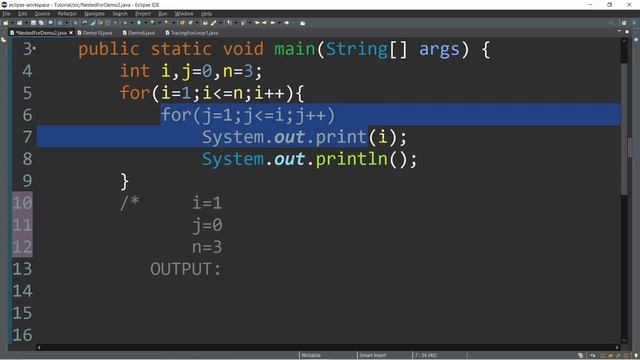Open the Navigate menu
The image size is (640, 360).
click(95, 14)
